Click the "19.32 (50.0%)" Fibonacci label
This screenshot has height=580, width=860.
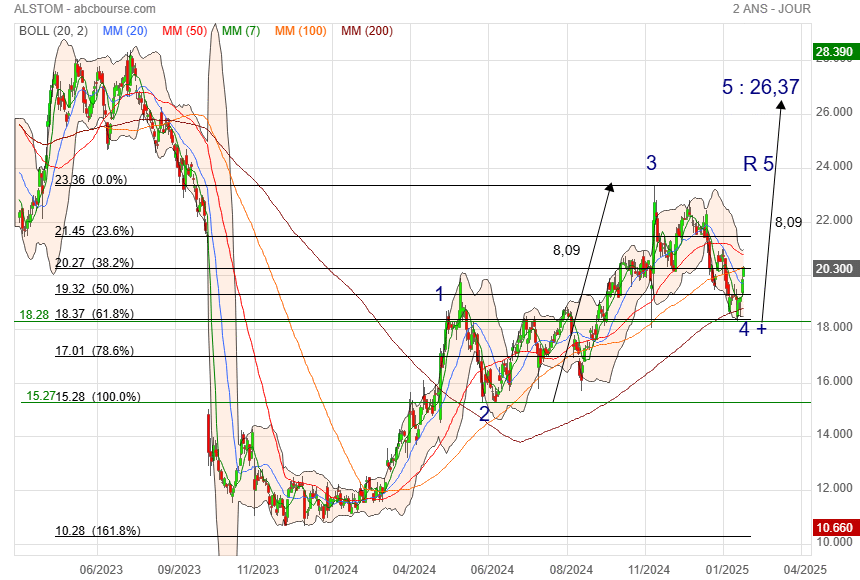click(x=94, y=289)
